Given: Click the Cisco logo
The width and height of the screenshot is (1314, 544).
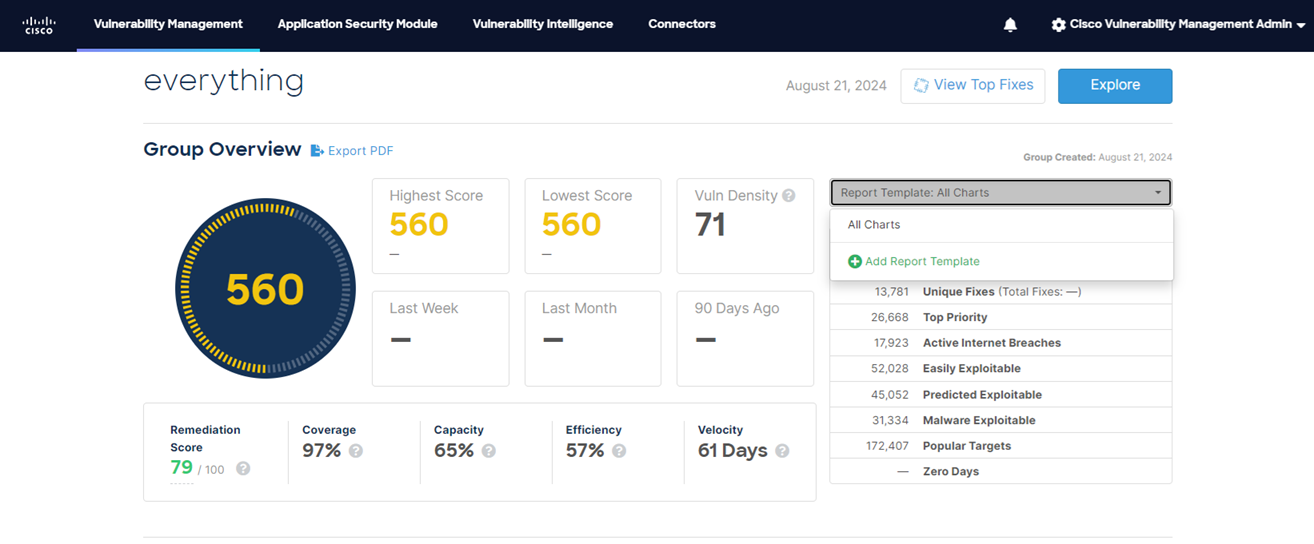Looking at the screenshot, I should click(39, 24).
